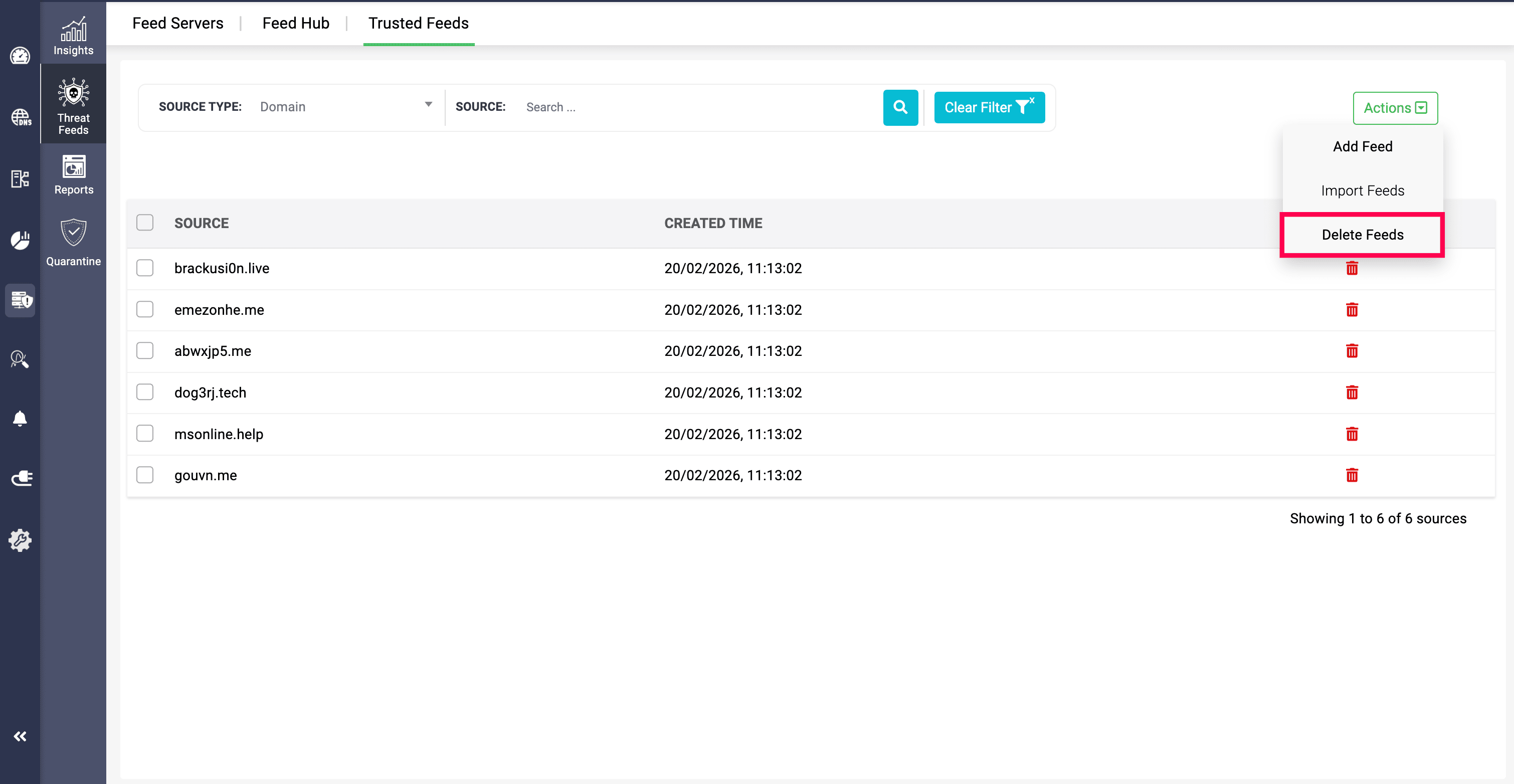Open the settings gear in sidebar
Screen dimensions: 1514x784
[20, 539]
